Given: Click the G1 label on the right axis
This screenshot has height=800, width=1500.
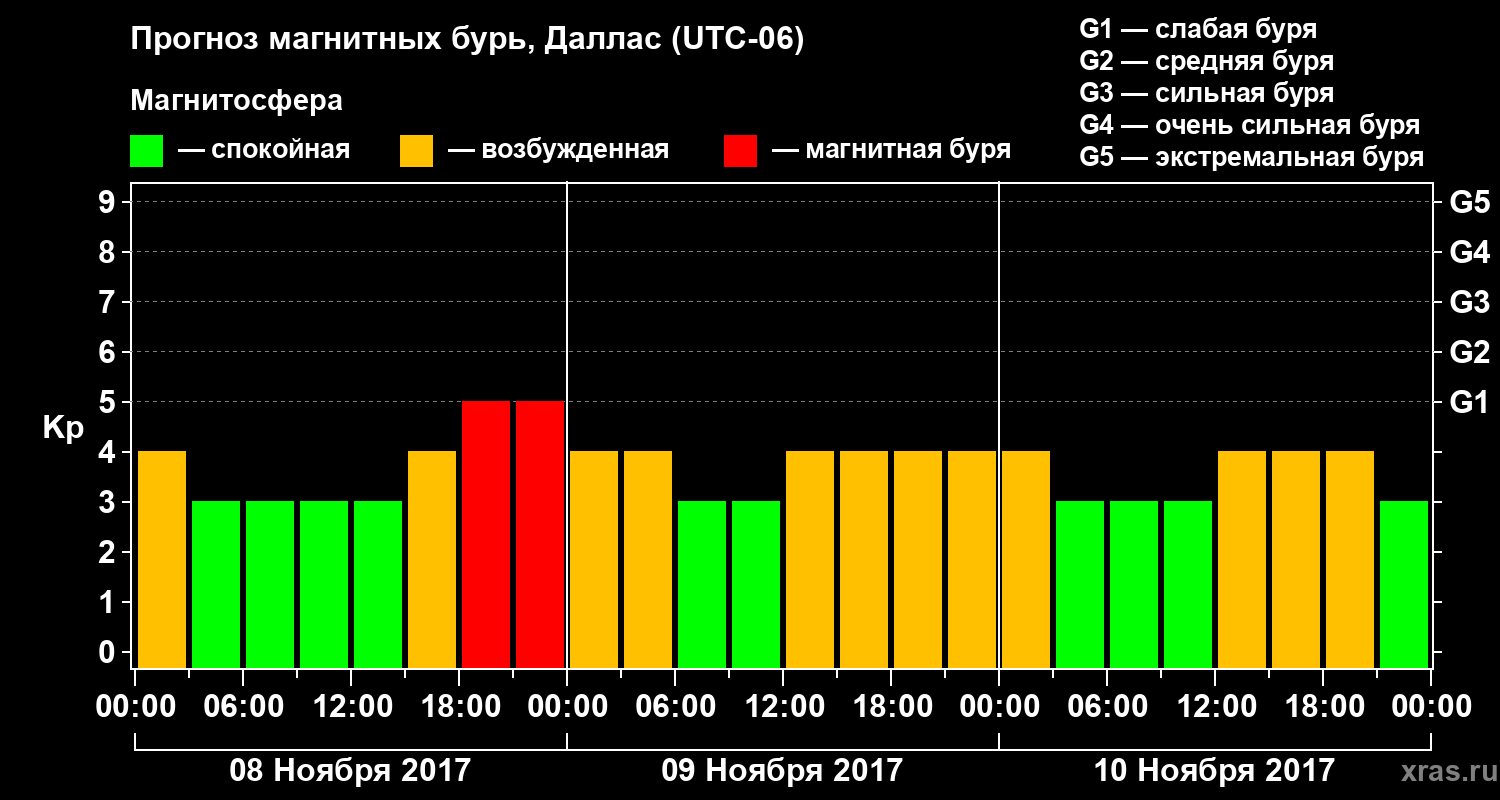Looking at the screenshot, I should [1469, 402].
